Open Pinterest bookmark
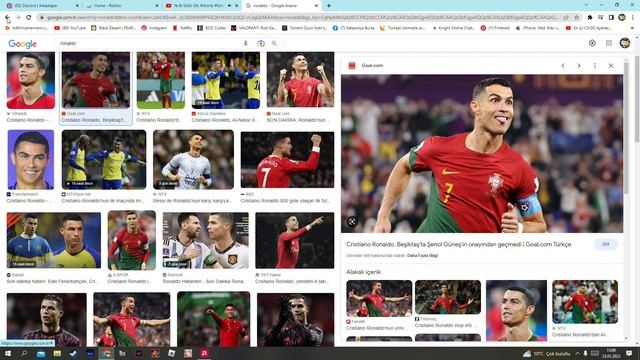Image resolution: width=640 pixels, height=360 pixels. (x=496, y=28)
